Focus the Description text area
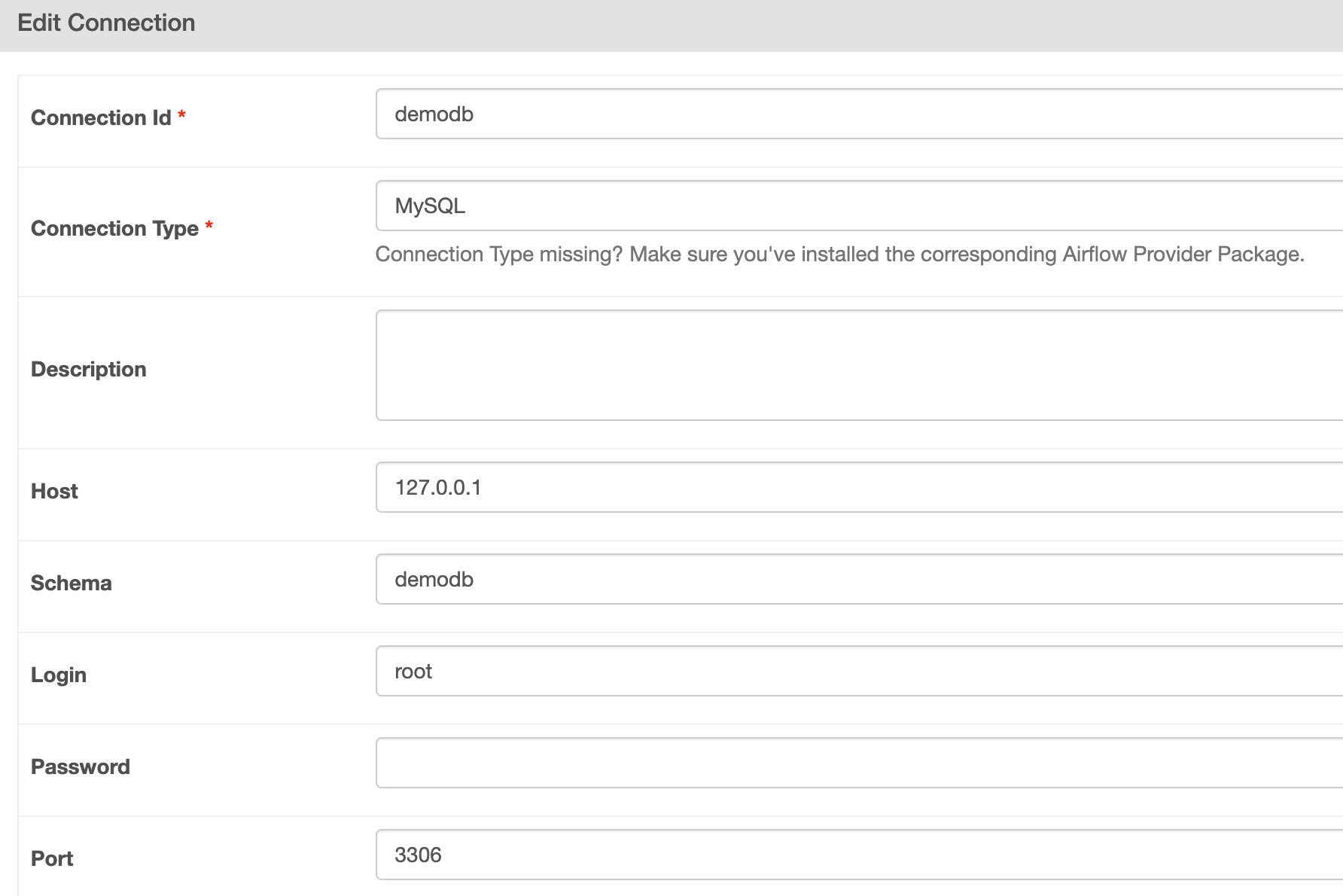Screen dimensions: 1343x896 pyautogui.click(x=858, y=365)
